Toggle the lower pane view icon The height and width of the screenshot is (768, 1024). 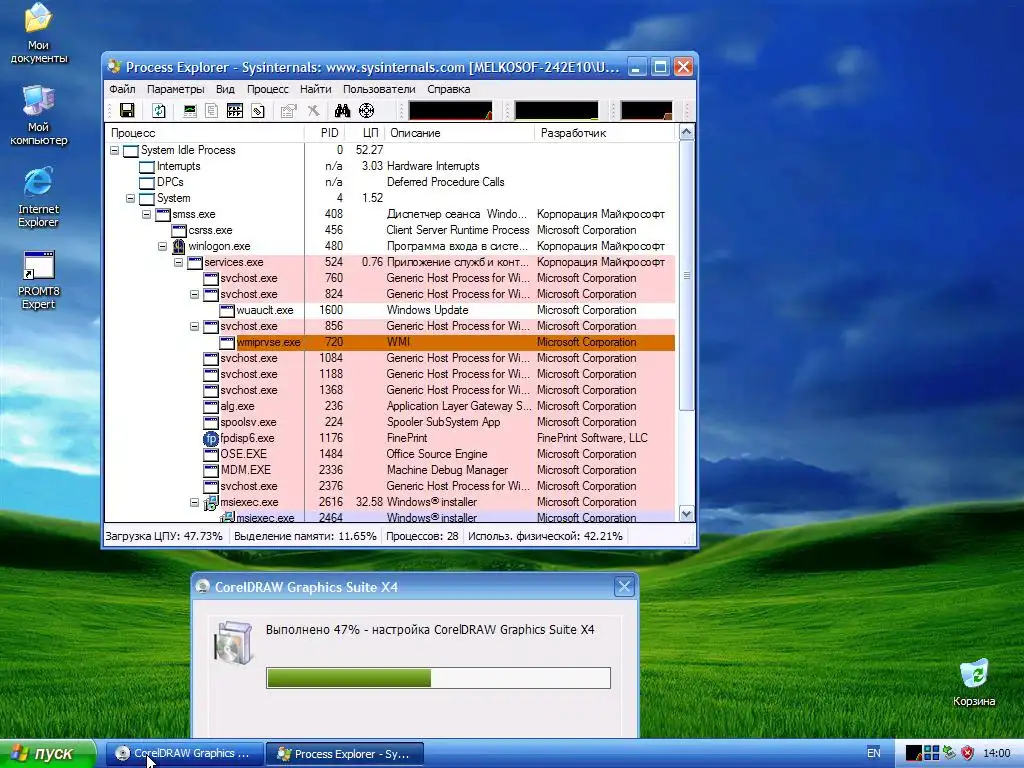[234, 110]
